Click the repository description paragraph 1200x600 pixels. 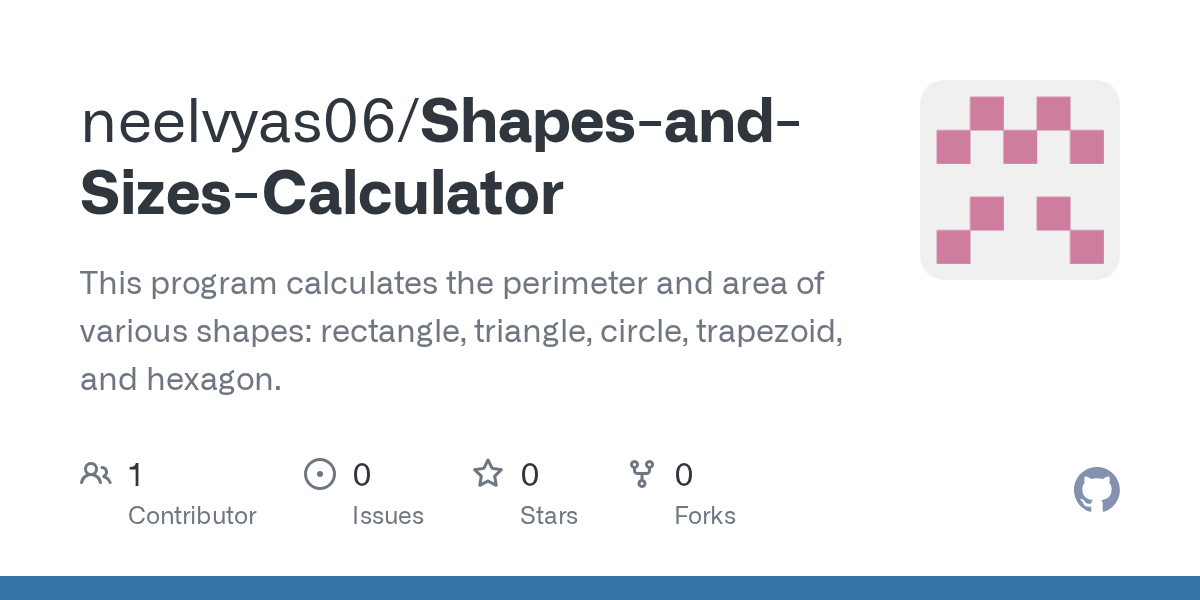tap(461, 331)
